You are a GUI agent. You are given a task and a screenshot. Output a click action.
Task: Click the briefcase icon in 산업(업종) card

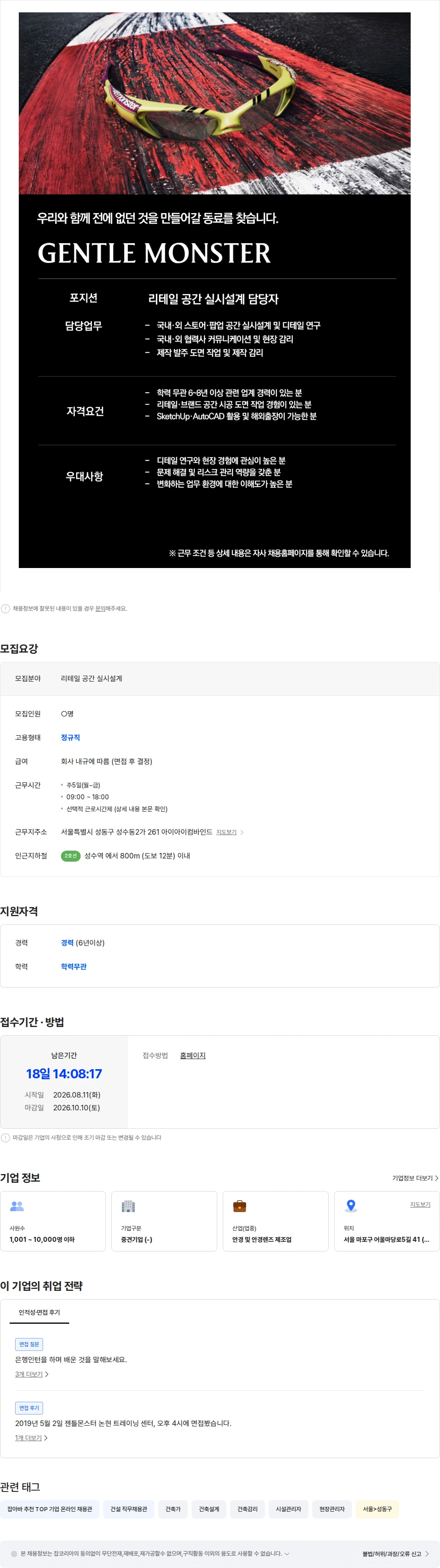(240, 1206)
